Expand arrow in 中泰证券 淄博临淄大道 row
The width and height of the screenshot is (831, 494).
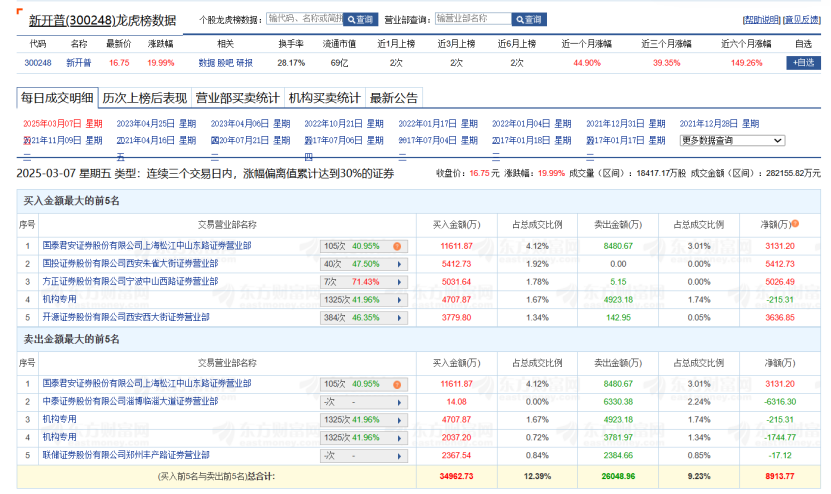point(400,401)
